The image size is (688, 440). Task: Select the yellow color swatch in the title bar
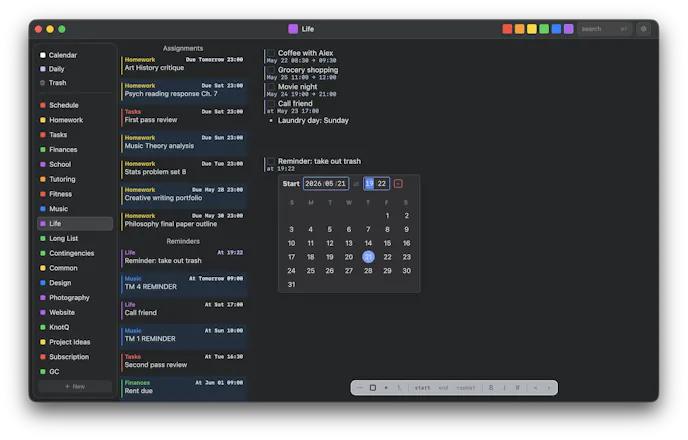(x=532, y=29)
